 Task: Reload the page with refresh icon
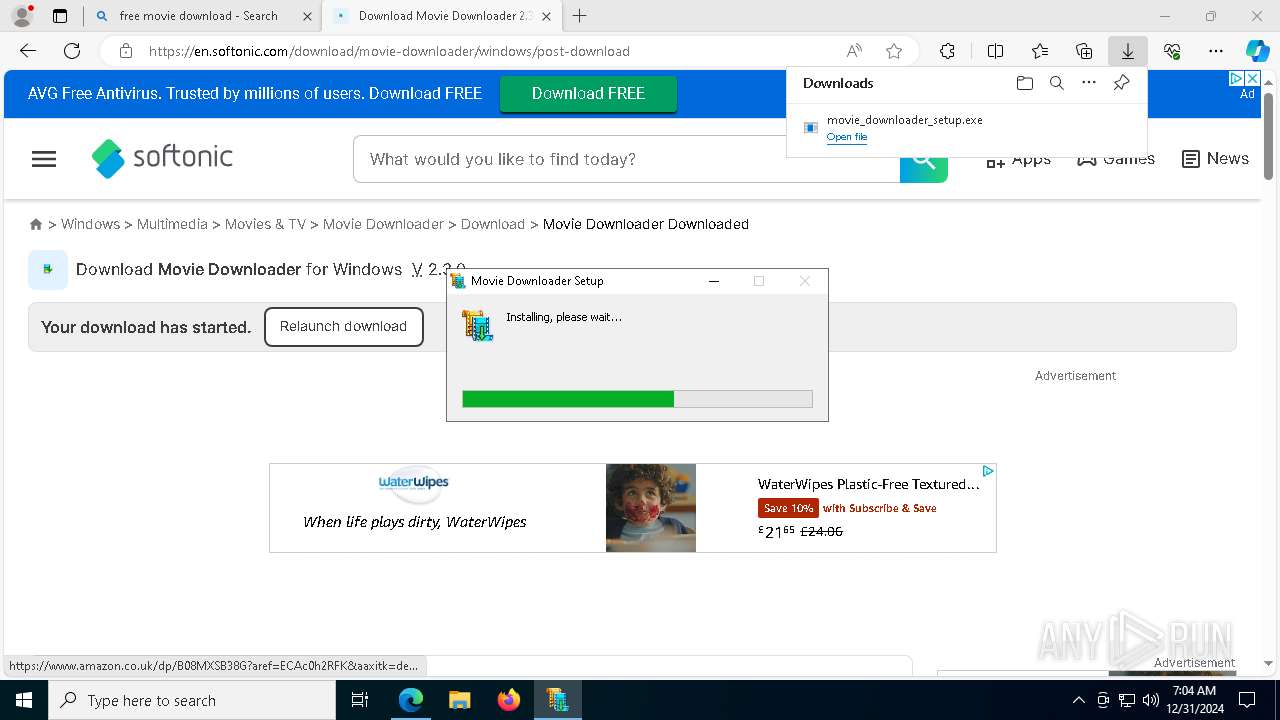tap(72, 51)
